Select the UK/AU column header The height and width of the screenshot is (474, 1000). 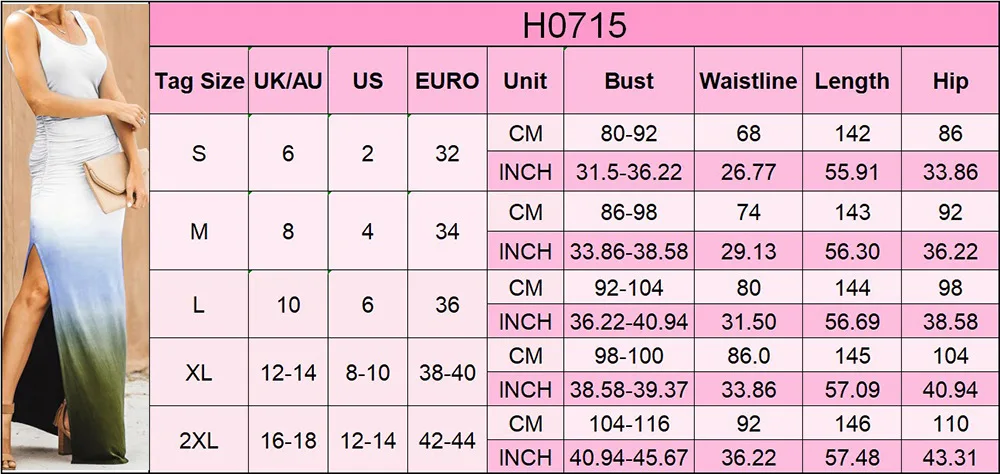(288, 81)
